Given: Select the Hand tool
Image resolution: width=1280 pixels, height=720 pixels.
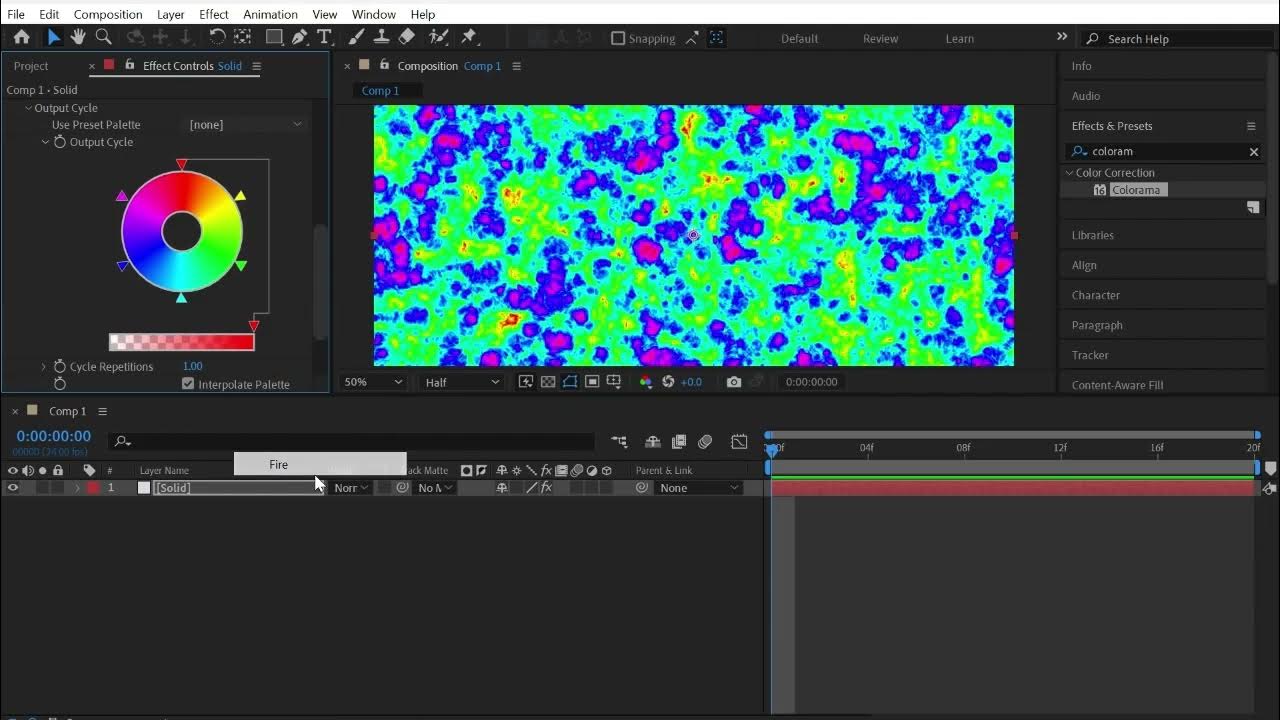Looking at the screenshot, I should pos(78,38).
